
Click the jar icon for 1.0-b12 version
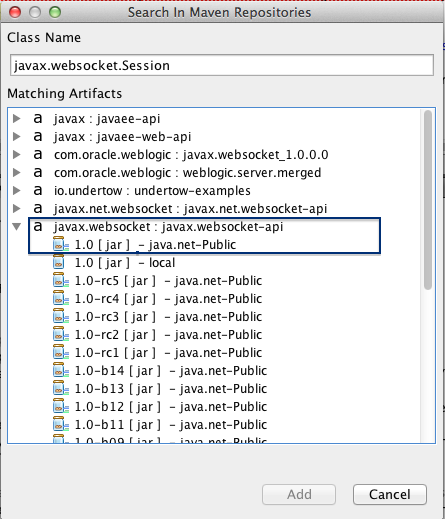tap(61, 407)
